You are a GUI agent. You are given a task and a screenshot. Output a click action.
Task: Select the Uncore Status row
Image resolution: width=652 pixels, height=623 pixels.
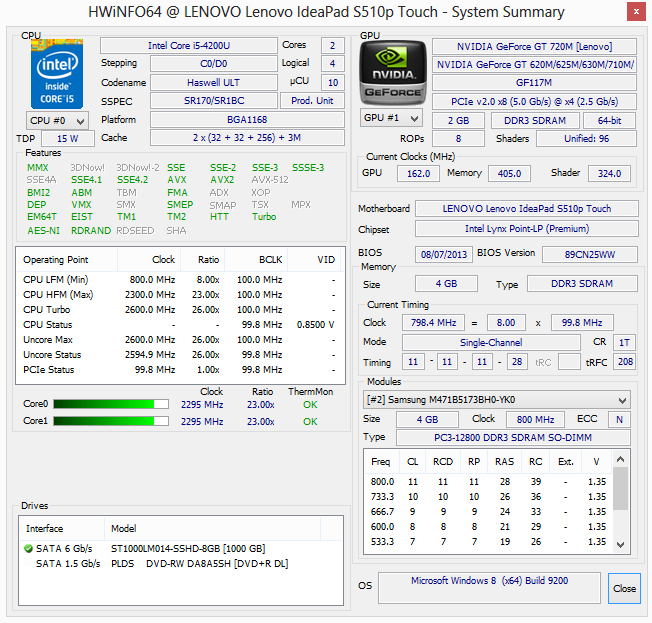pos(180,355)
